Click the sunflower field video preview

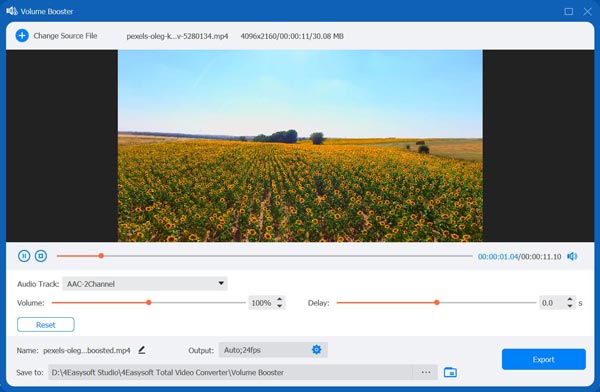[300, 146]
